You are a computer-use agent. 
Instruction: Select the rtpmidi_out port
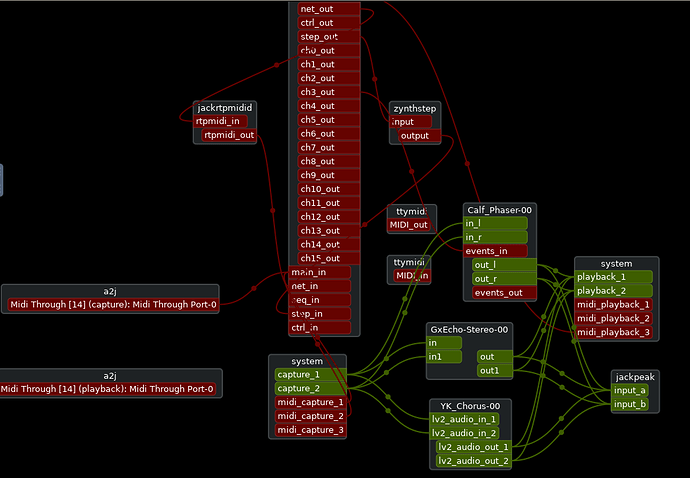click(229, 135)
